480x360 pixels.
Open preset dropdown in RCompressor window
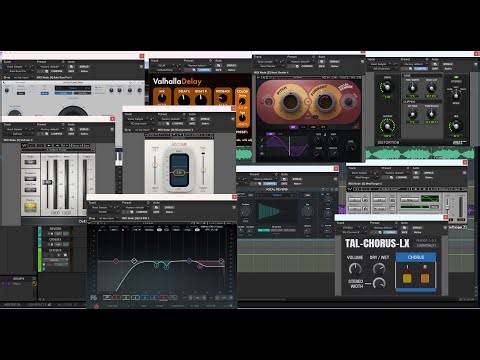coord(172,119)
